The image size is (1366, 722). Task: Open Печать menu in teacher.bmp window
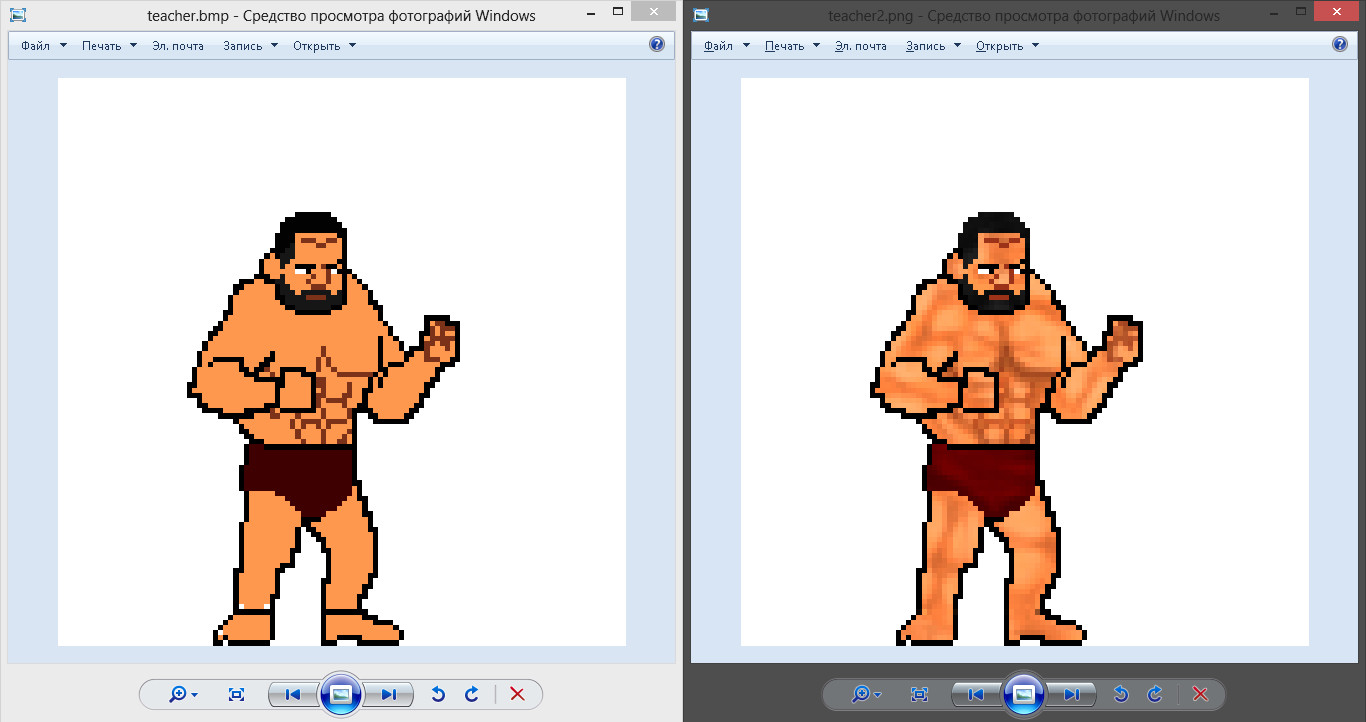tap(109, 46)
